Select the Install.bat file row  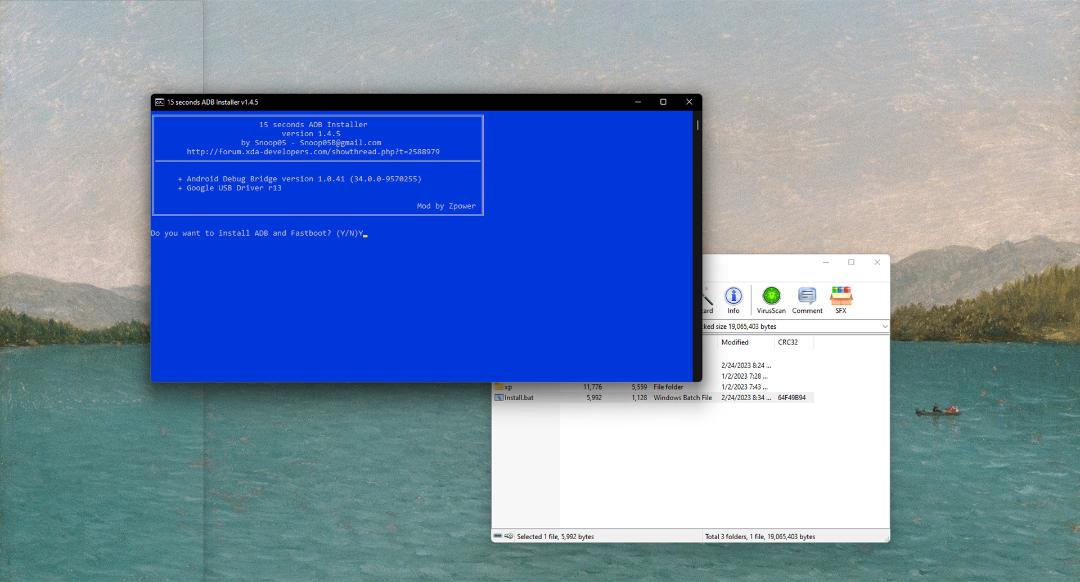653,397
